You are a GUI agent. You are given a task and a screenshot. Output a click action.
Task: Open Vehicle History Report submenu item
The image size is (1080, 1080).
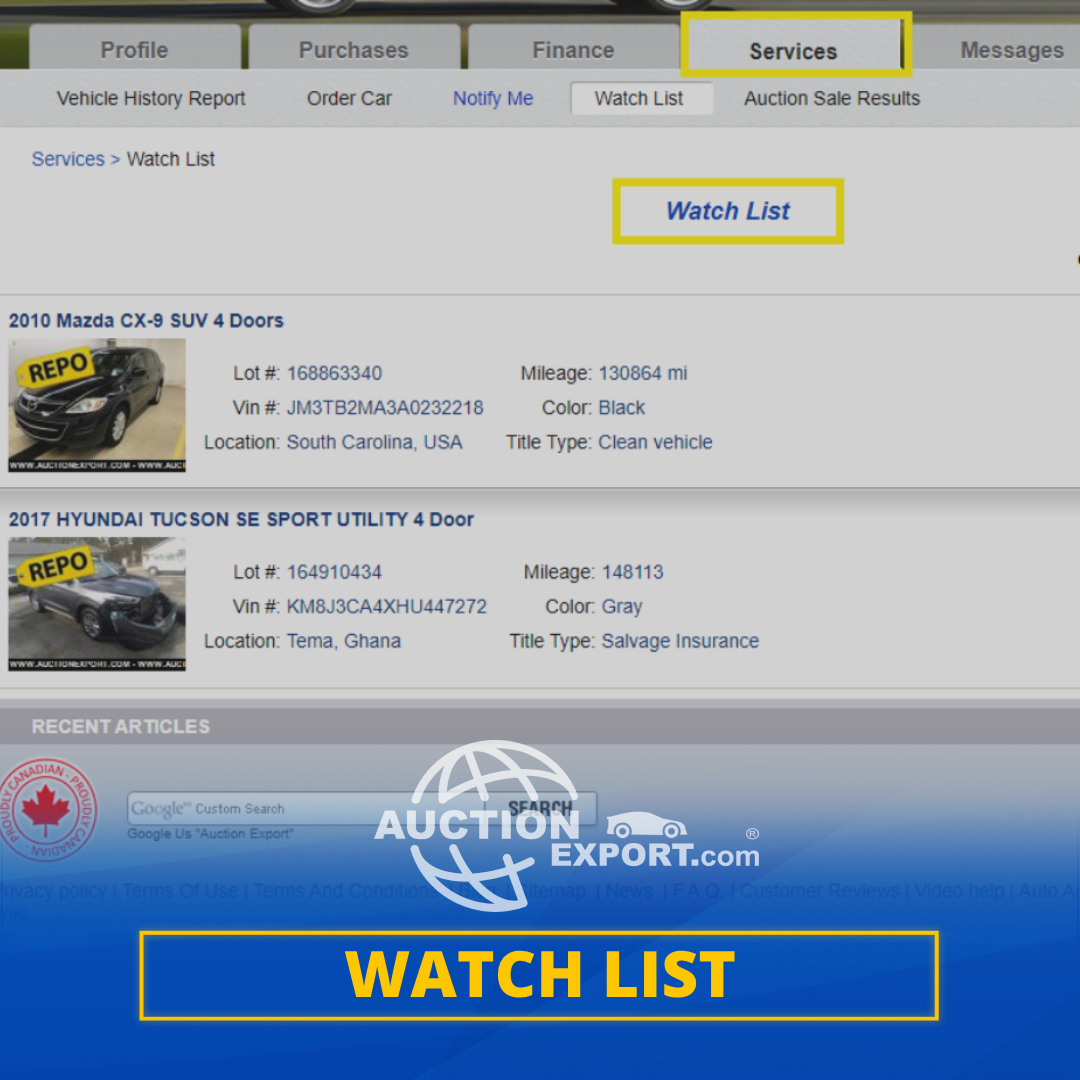pos(151,98)
